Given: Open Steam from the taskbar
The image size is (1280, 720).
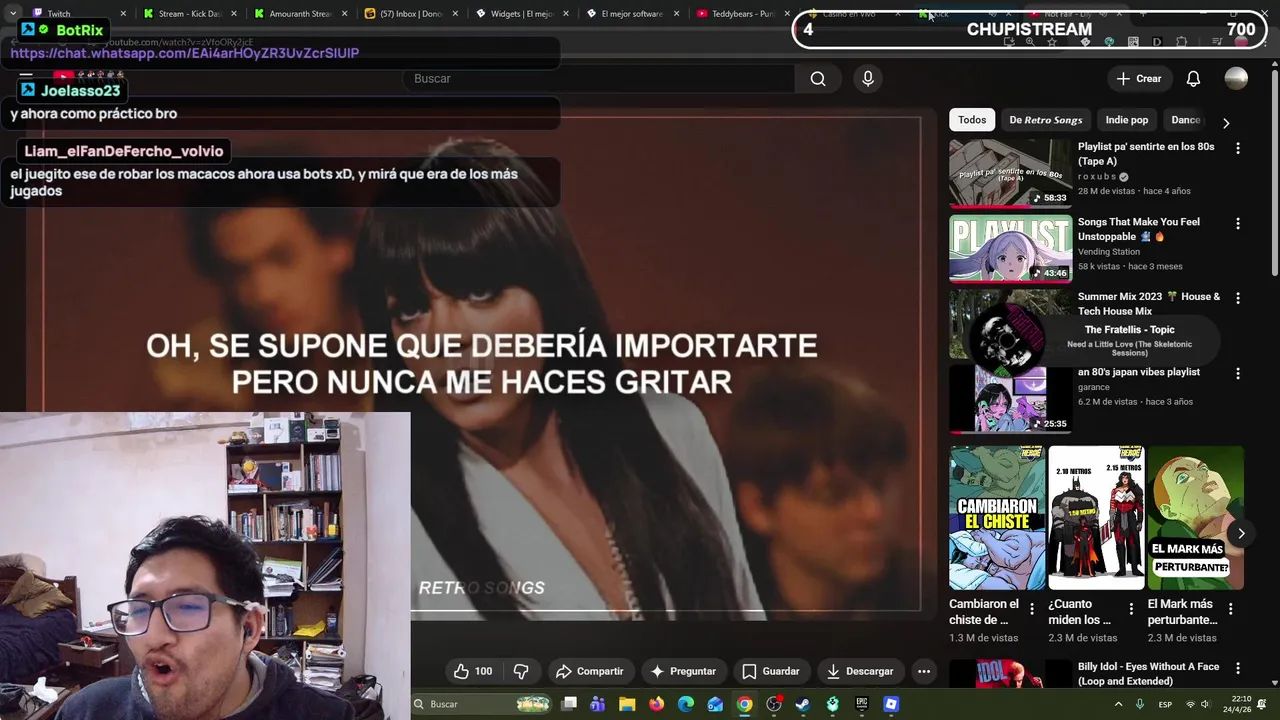Looking at the screenshot, I should coord(803,704).
